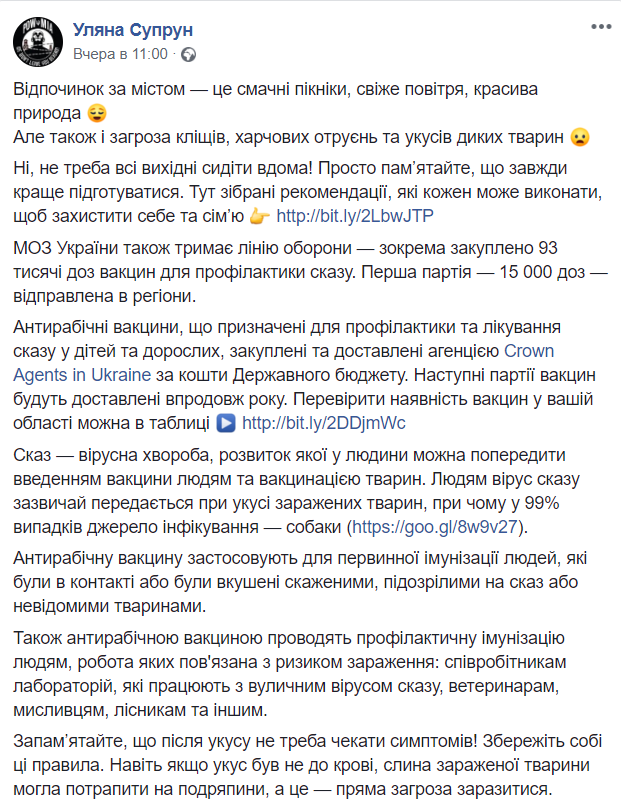
Task: Open Уляна Супрун profile picture
Action: pyautogui.click(x=37, y=41)
